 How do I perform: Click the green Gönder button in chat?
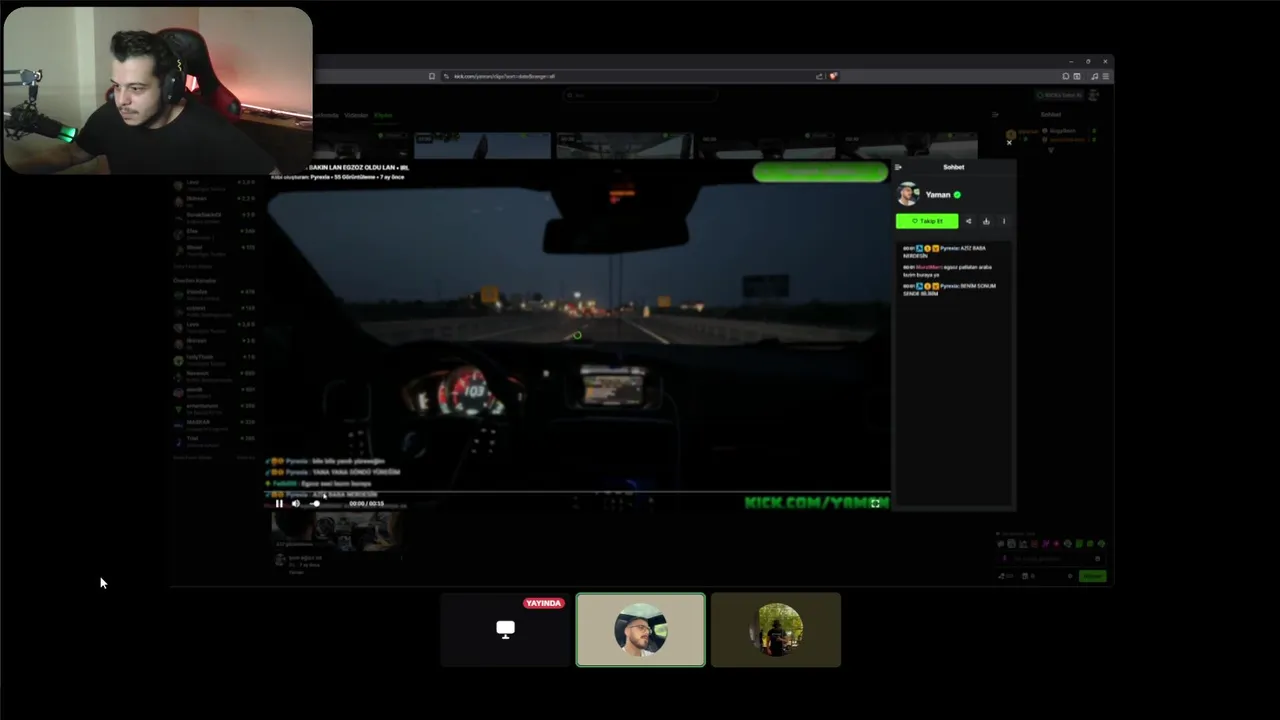click(1092, 576)
